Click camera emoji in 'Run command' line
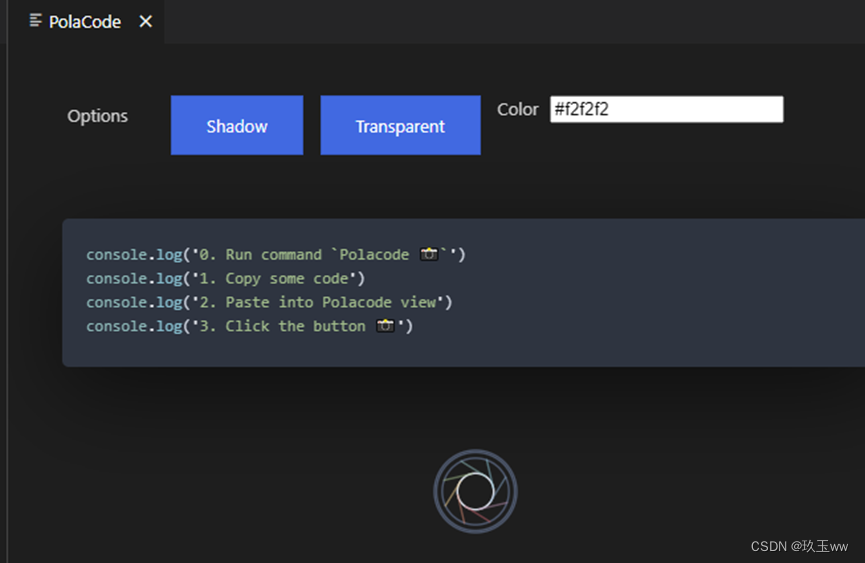Image resolution: width=865 pixels, height=563 pixels. [x=429, y=254]
